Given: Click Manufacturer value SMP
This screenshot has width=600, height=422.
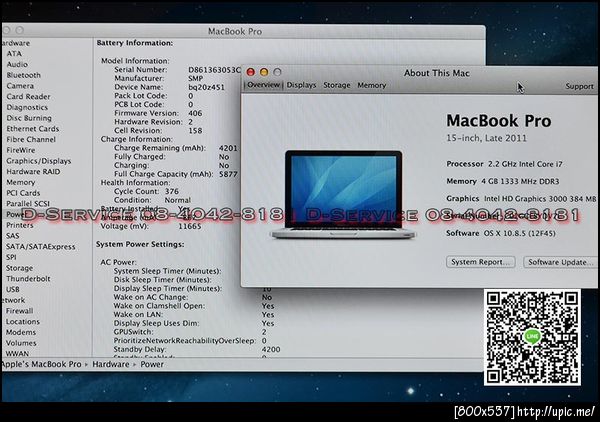Looking at the screenshot, I should pyautogui.click(x=196, y=78).
